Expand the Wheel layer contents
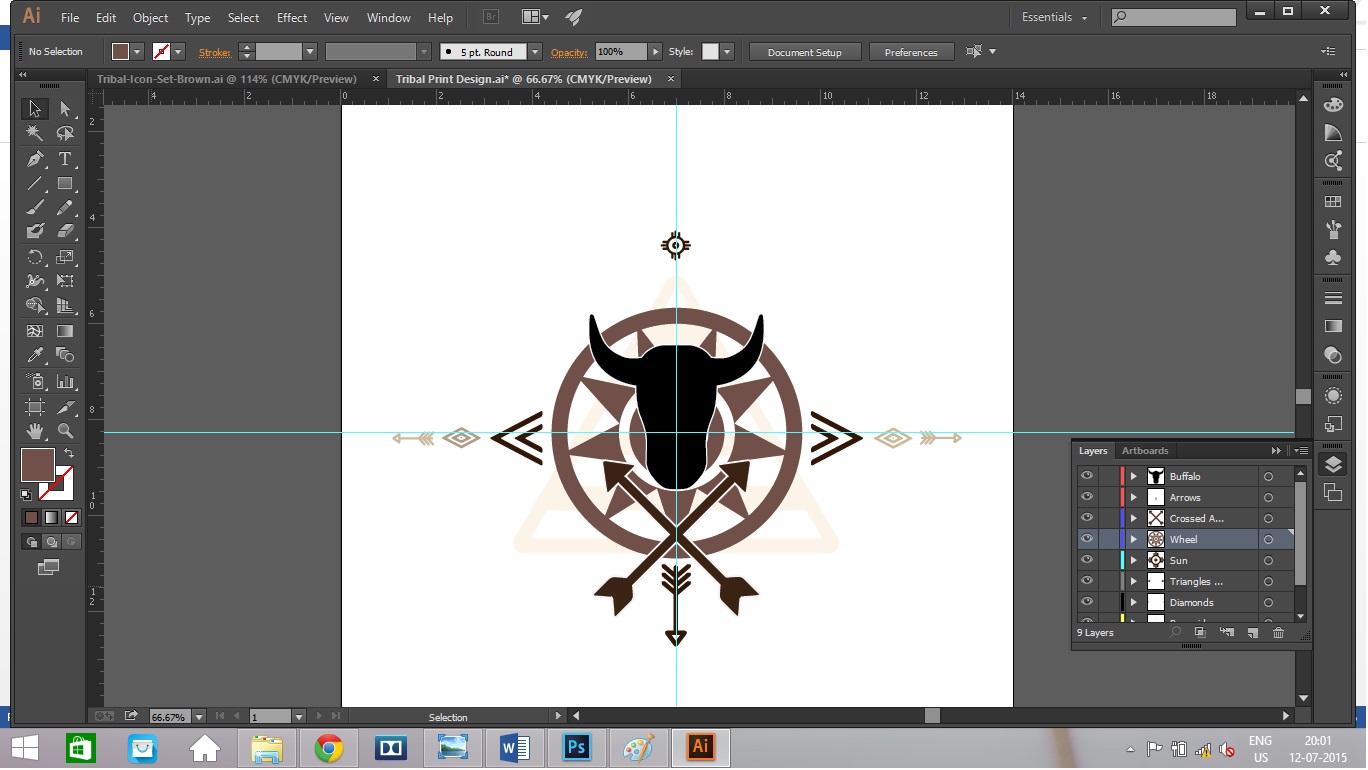 coord(1134,540)
